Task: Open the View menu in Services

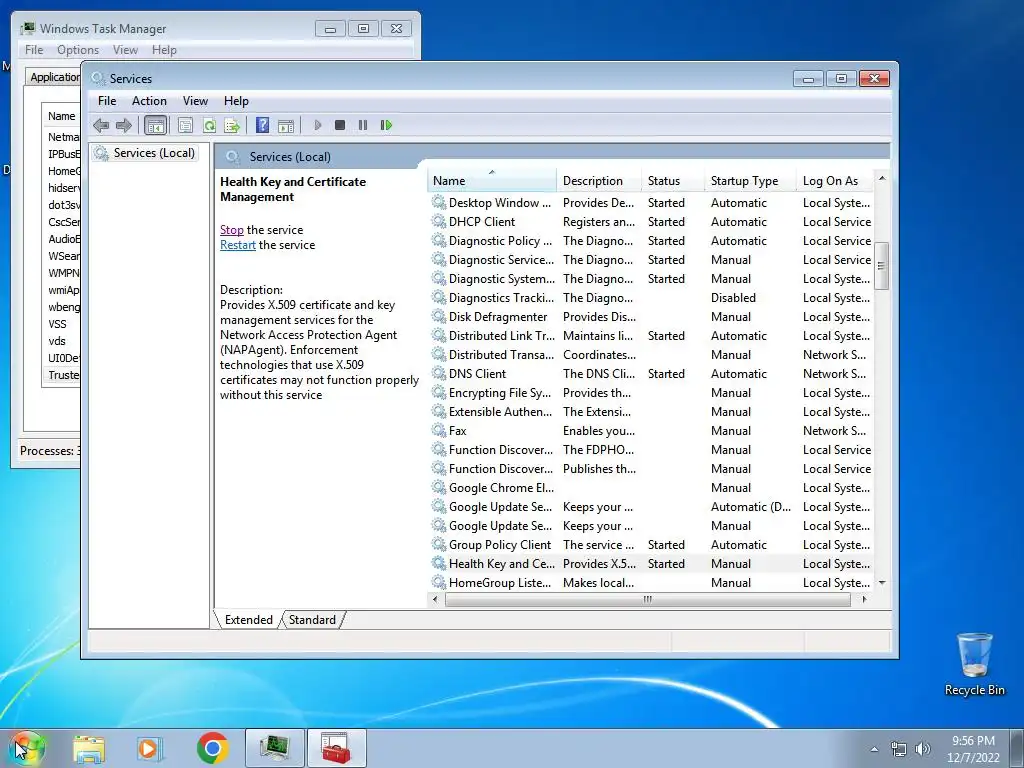Action: (x=195, y=101)
